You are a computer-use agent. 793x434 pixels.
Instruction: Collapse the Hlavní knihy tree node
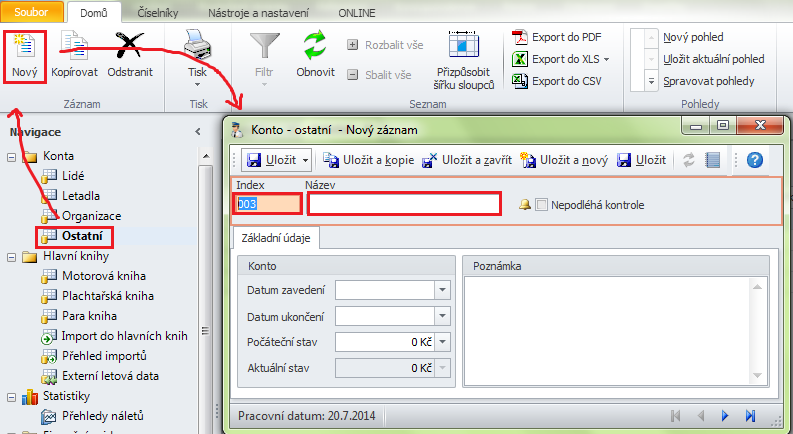(x=11, y=257)
